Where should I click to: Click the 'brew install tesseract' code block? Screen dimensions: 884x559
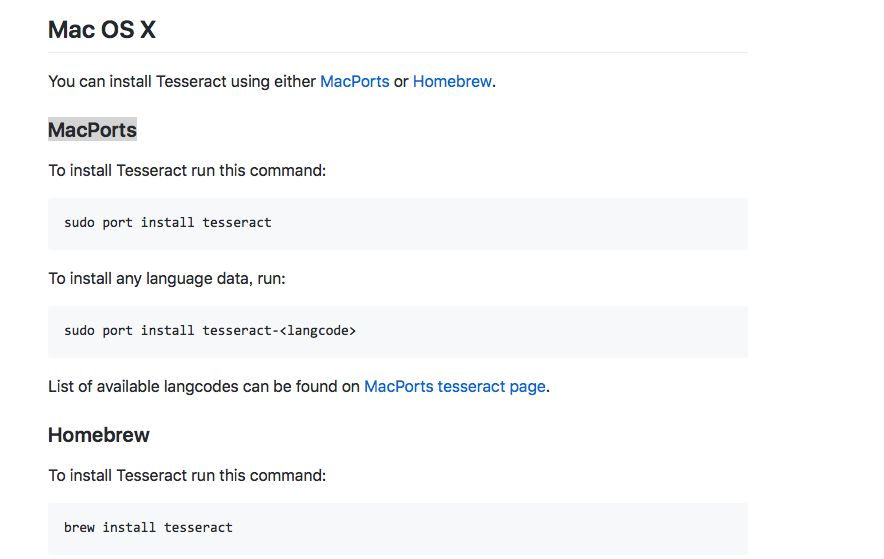point(398,529)
